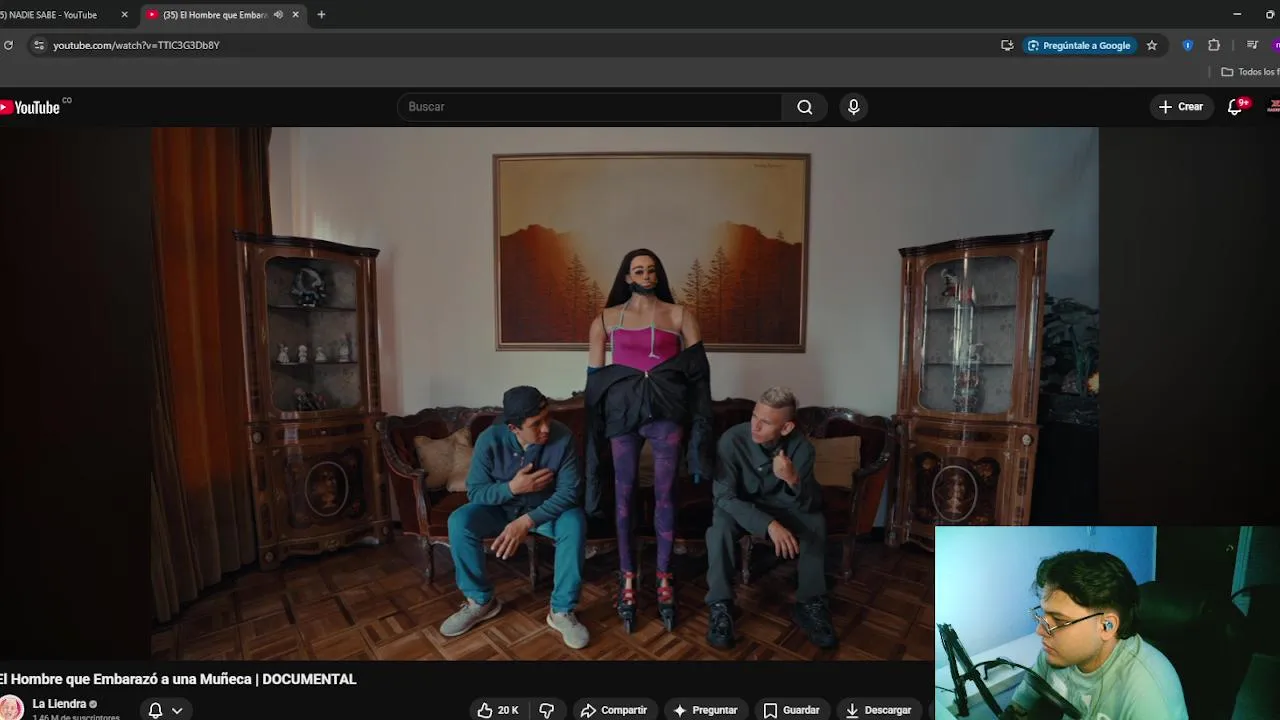Click the youtube.com URL in the address bar
The height and width of the screenshot is (720, 1280).
coord(136,45)
